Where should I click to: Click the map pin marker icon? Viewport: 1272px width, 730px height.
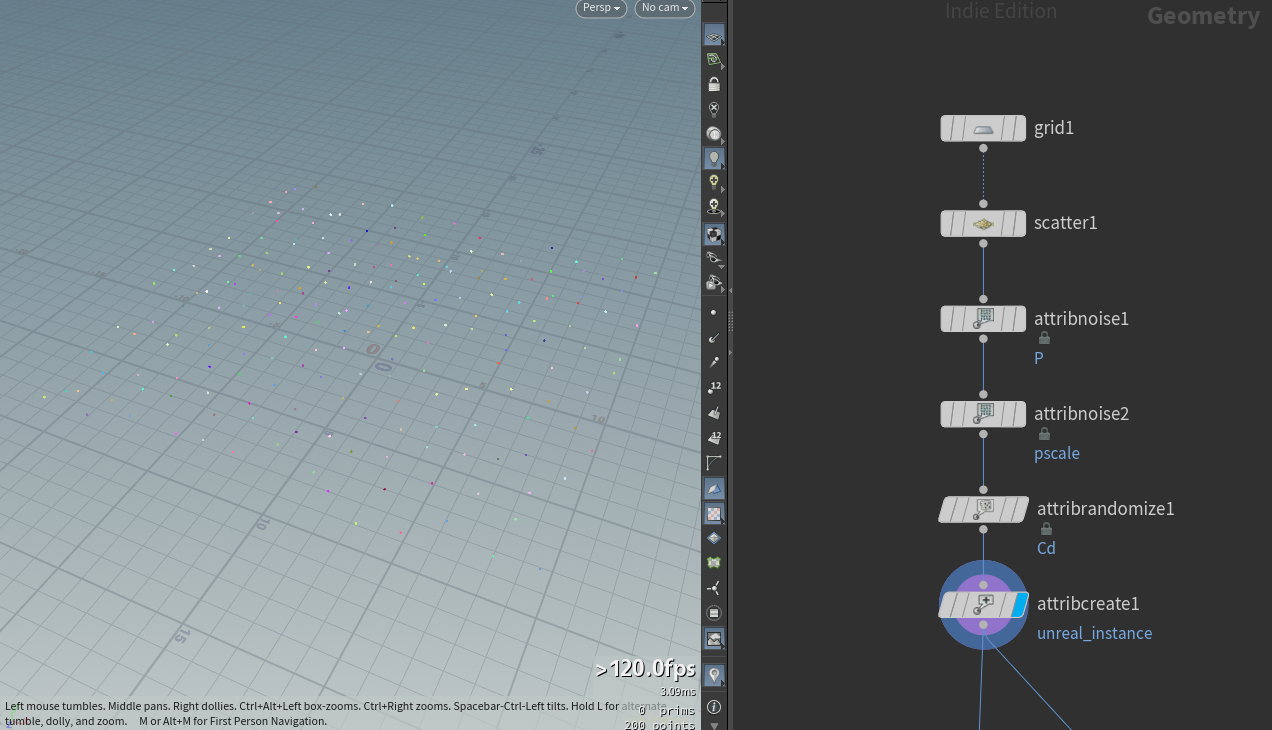714,675
